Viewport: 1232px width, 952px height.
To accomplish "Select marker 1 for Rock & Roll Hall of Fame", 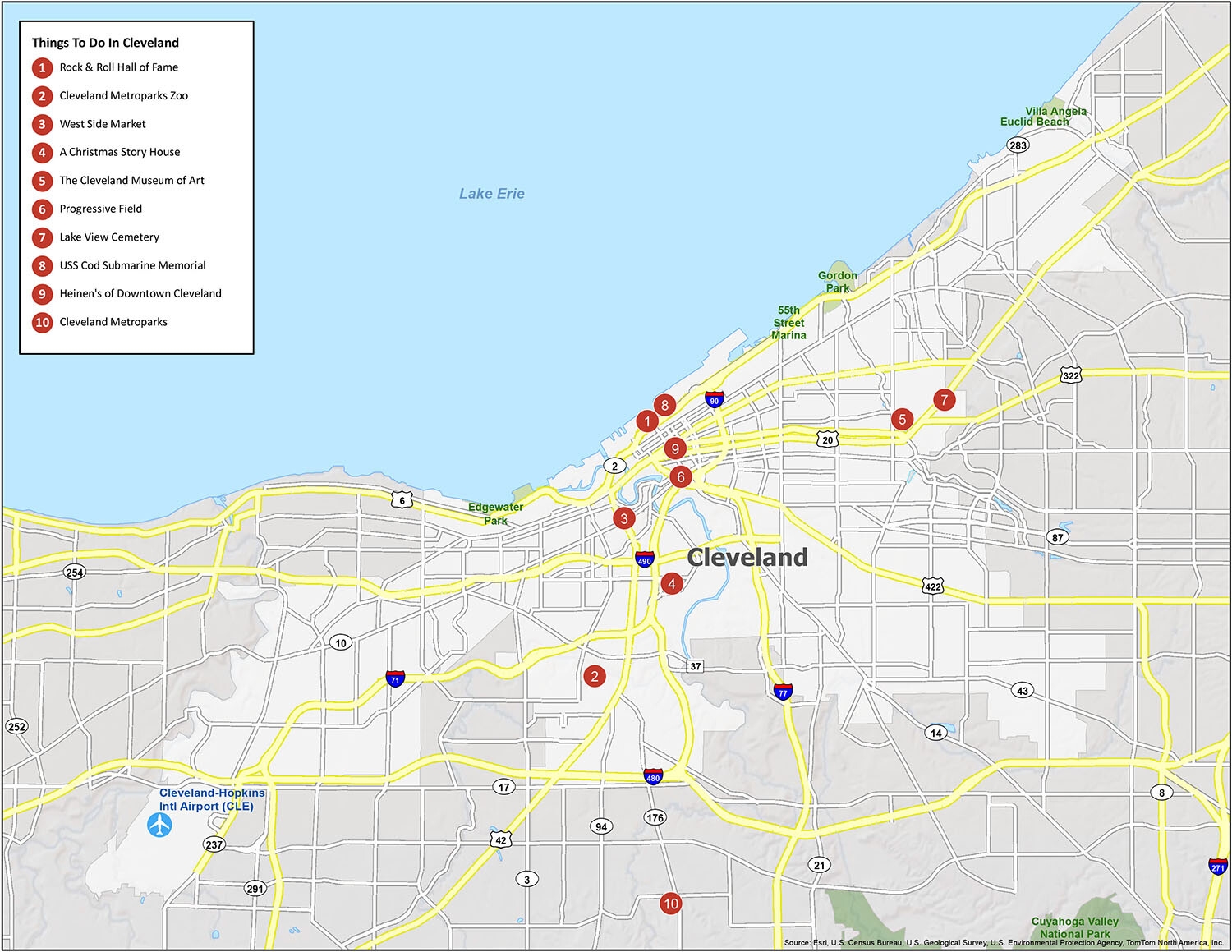I will click(648, 421).
